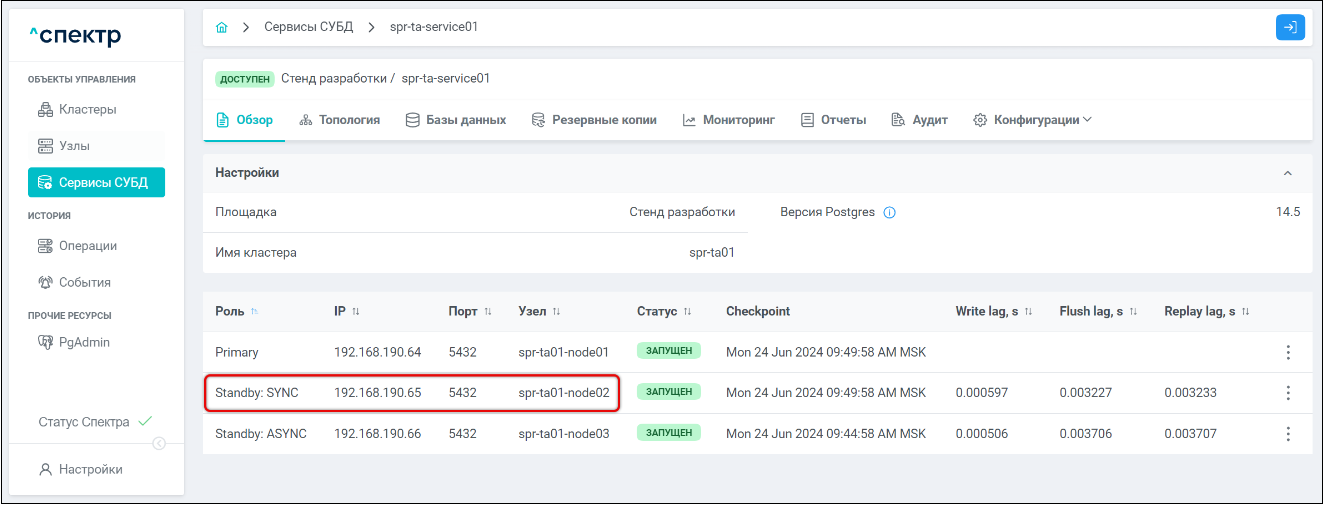Click the logout icon button top right
Image resolution: width=1324 pixels, height=505 pixels.
pyautogui.click(x=1290, y=28)
